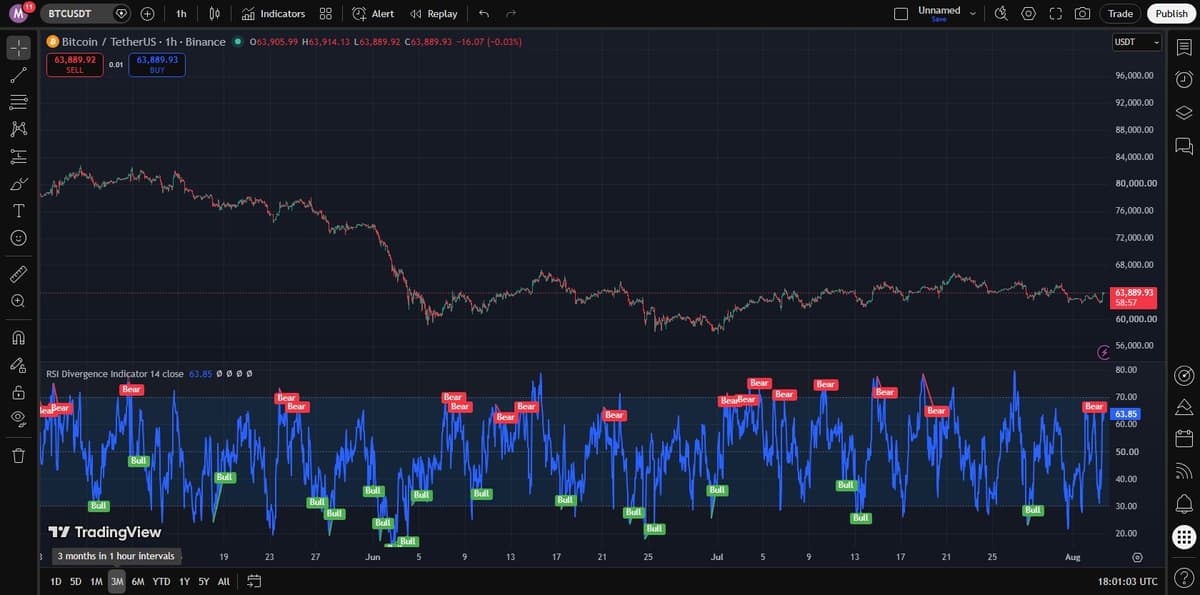Viewport: 1200px width, 595px height.
Task: Open the Indicators dialog
Action: 274,14
